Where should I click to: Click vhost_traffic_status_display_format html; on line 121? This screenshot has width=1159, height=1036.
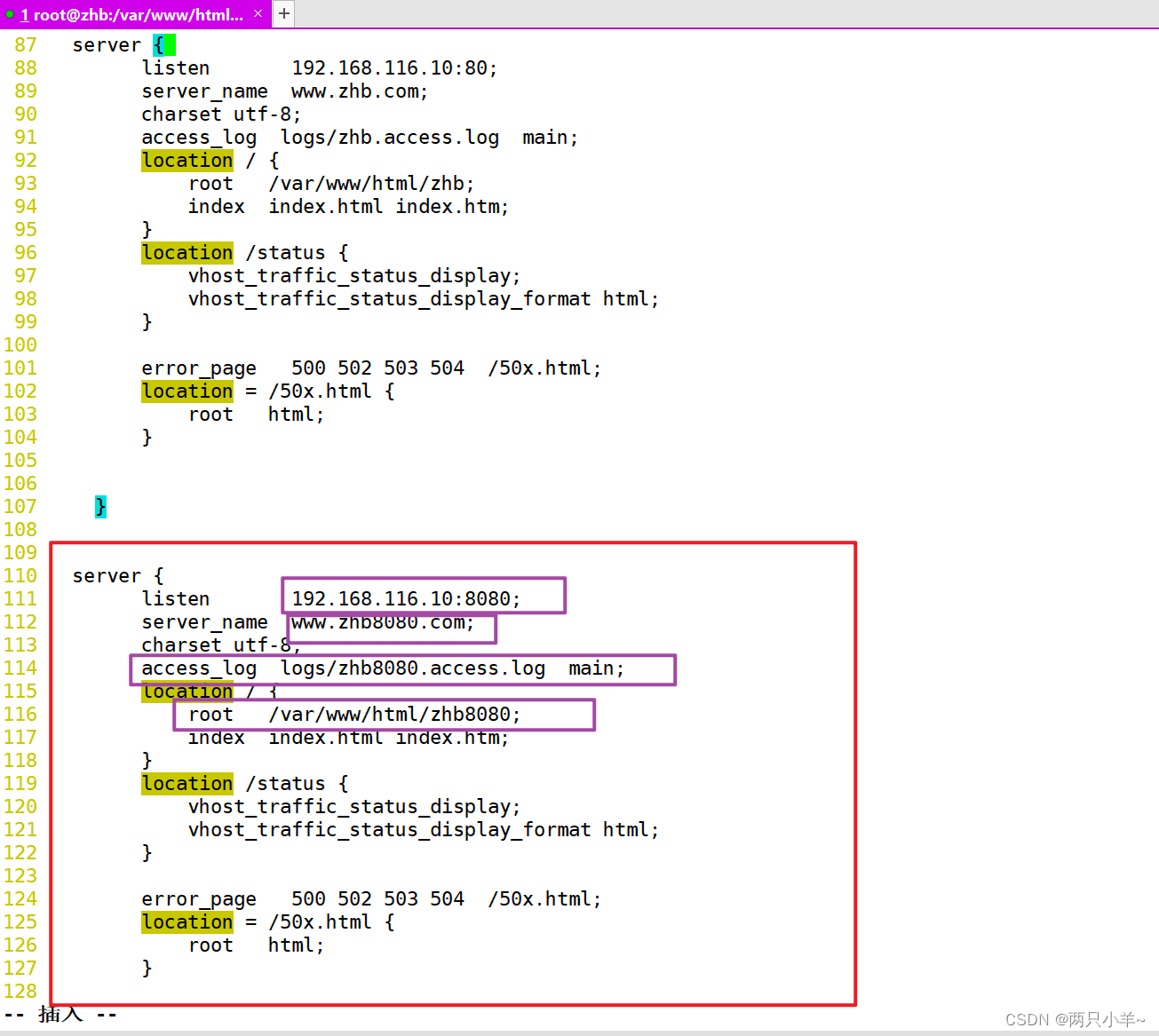[424, 830]
